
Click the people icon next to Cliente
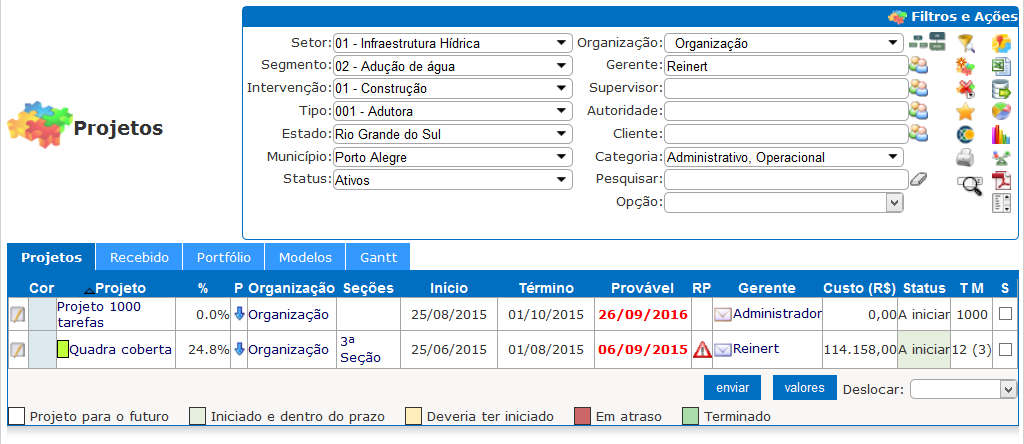click(x=919, y=133)
